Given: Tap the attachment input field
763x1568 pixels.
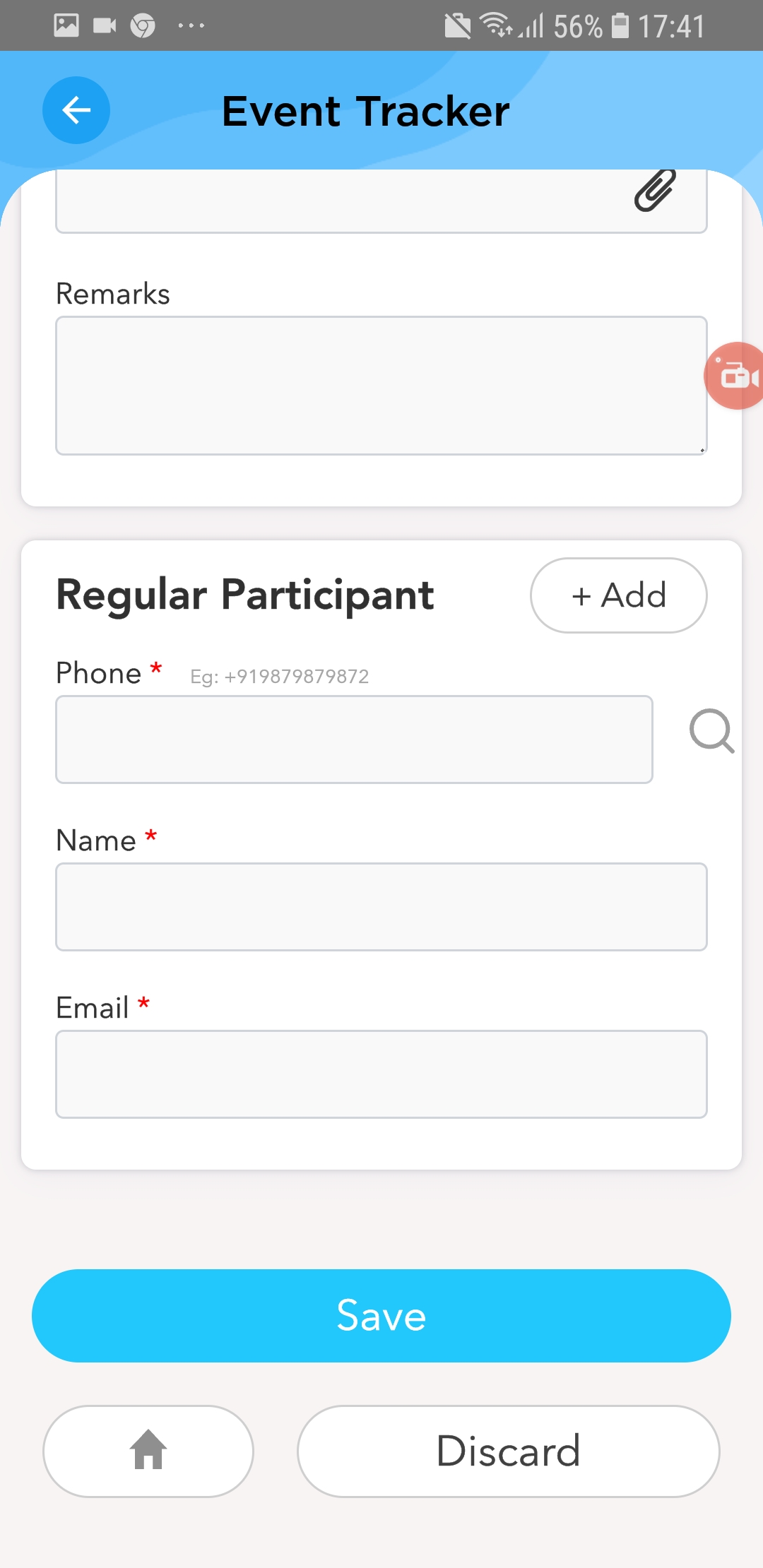Looking at the screenshot, I should [339, 202].
